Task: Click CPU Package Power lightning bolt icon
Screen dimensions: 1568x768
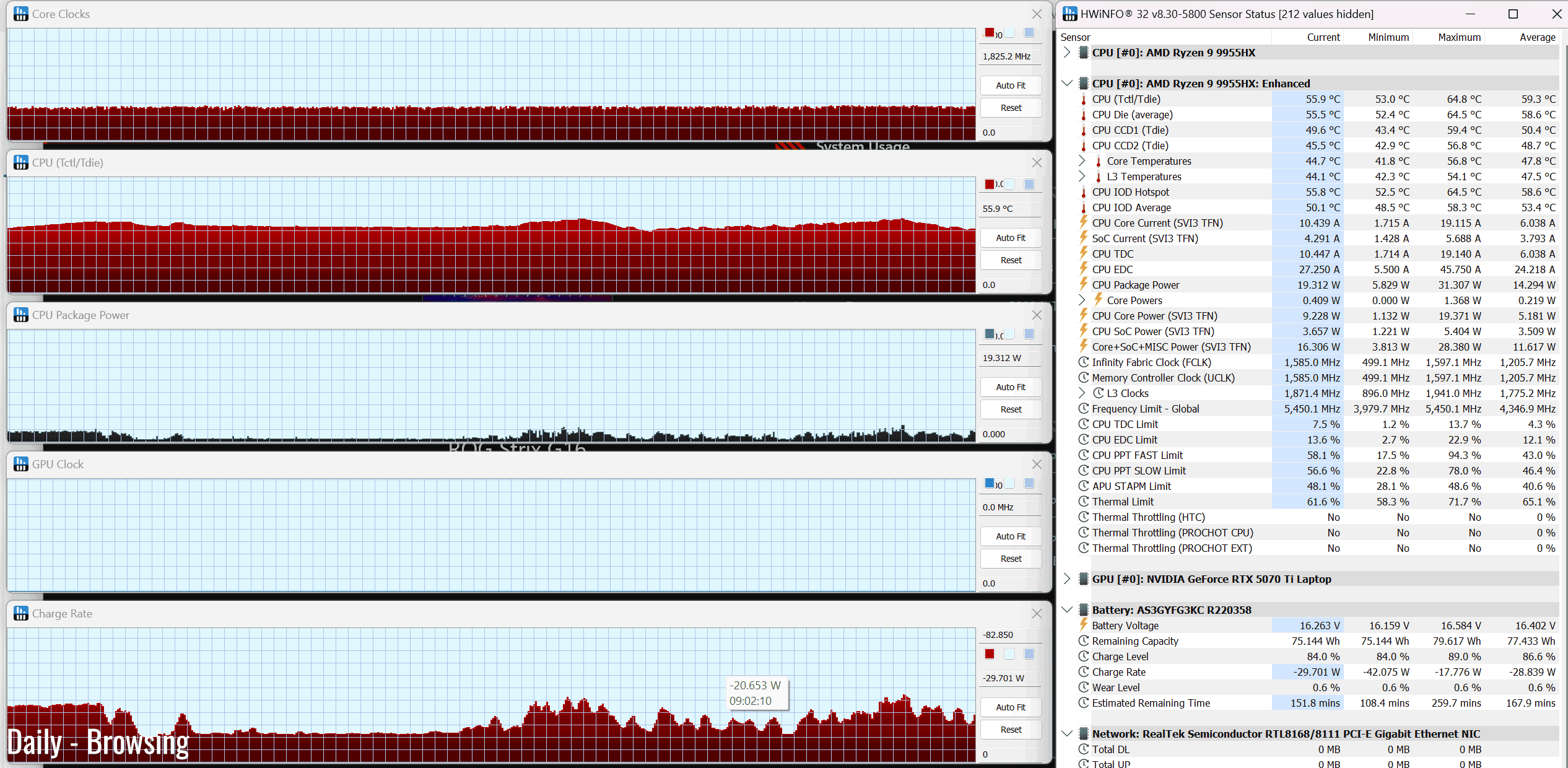Action: [x=1083, y=284]
